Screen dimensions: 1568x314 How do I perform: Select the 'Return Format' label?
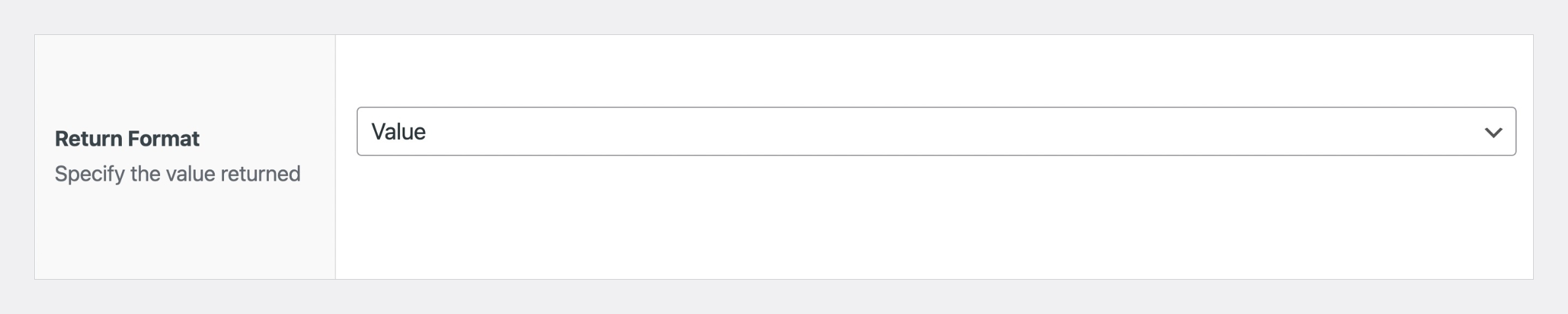click(127, 139)
